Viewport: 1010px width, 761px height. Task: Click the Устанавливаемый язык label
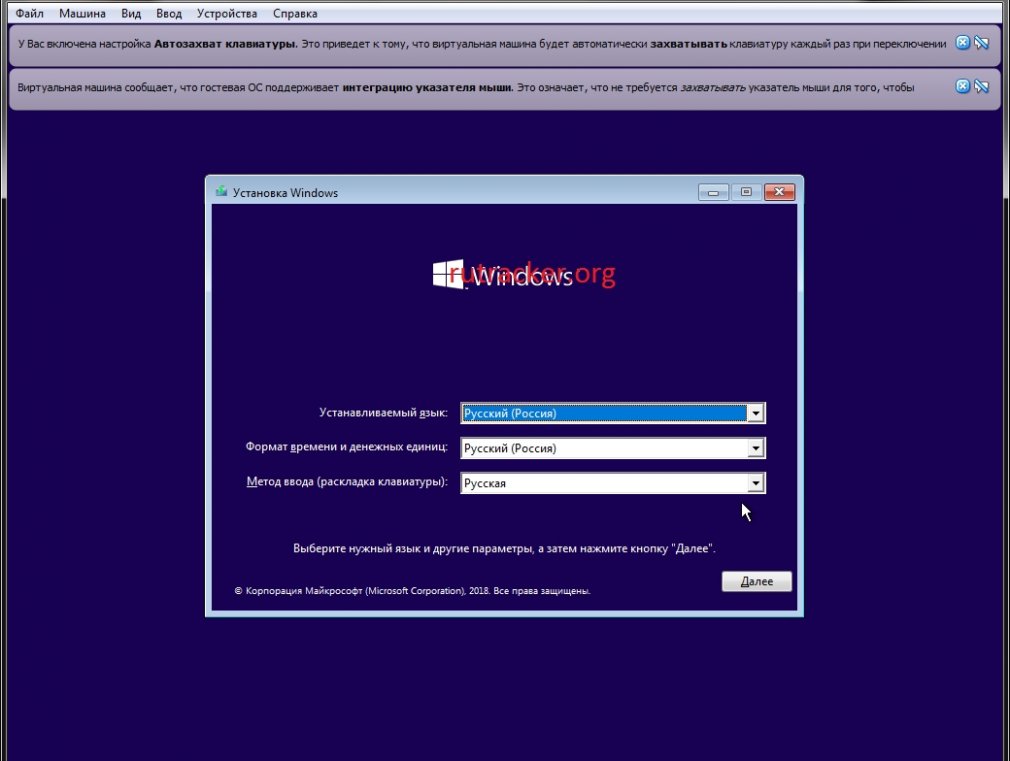pos(383,412)
